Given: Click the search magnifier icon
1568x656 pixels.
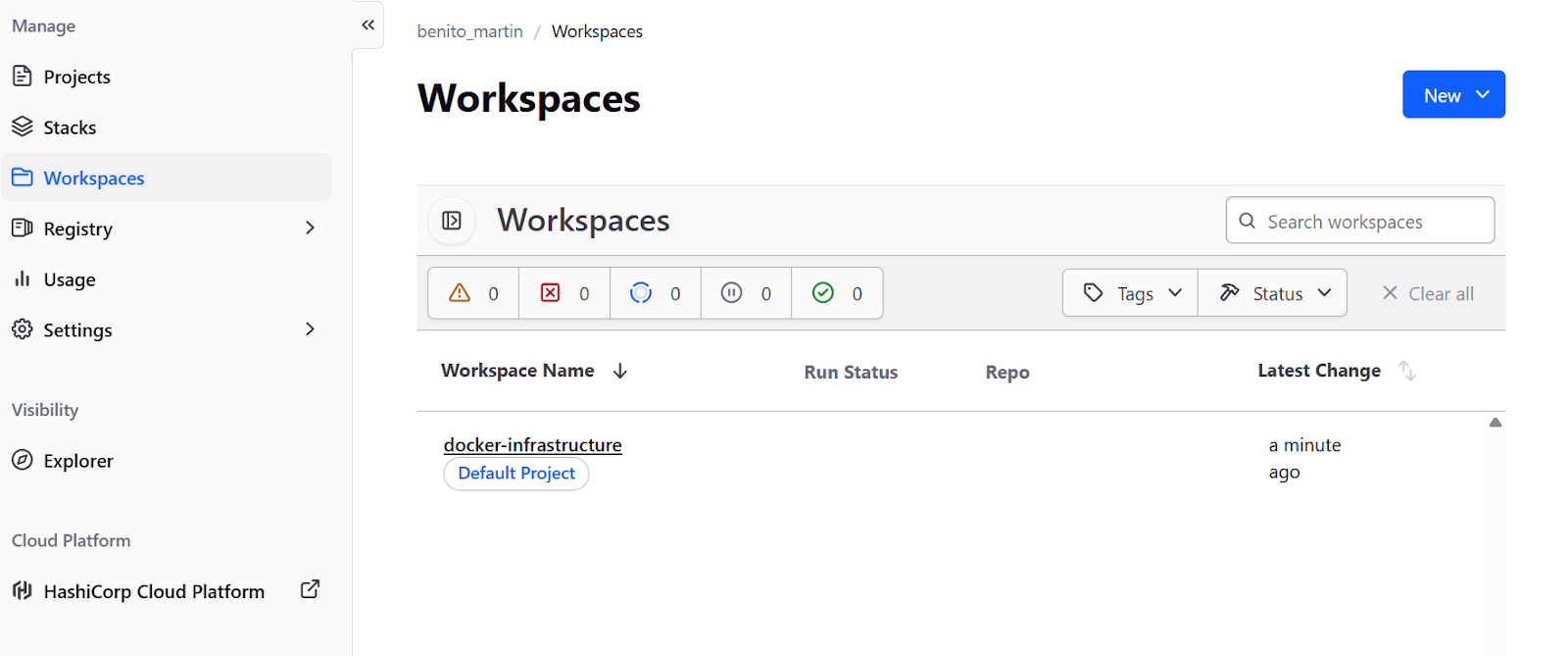Looking at the screenshot, I should 1247,221.
